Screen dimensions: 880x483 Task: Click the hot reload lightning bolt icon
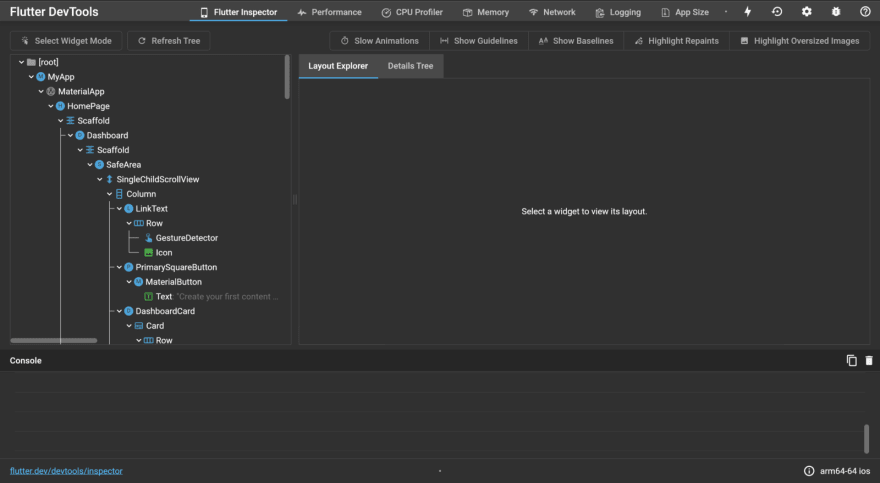click(x=748, y=12)
